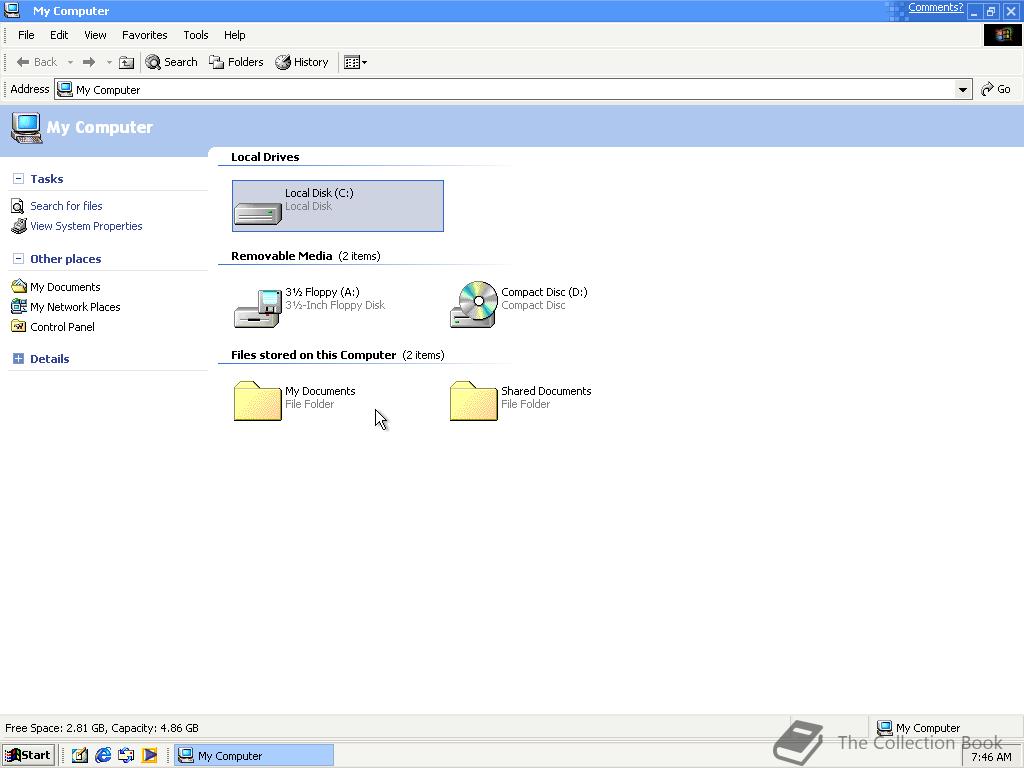Select the Compact Disc (D:) icon
The height and width of the screenshot is (768, 1024).
tap(474, 304)
